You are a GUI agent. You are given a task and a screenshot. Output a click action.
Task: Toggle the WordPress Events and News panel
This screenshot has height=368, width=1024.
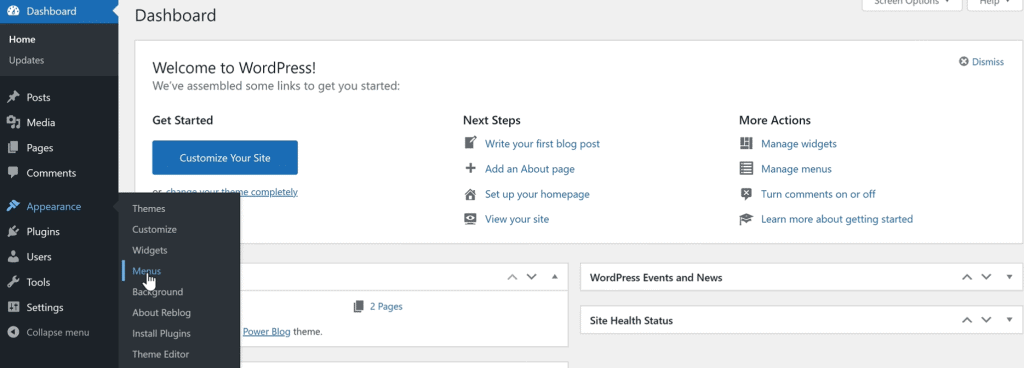click(1010, 277)
